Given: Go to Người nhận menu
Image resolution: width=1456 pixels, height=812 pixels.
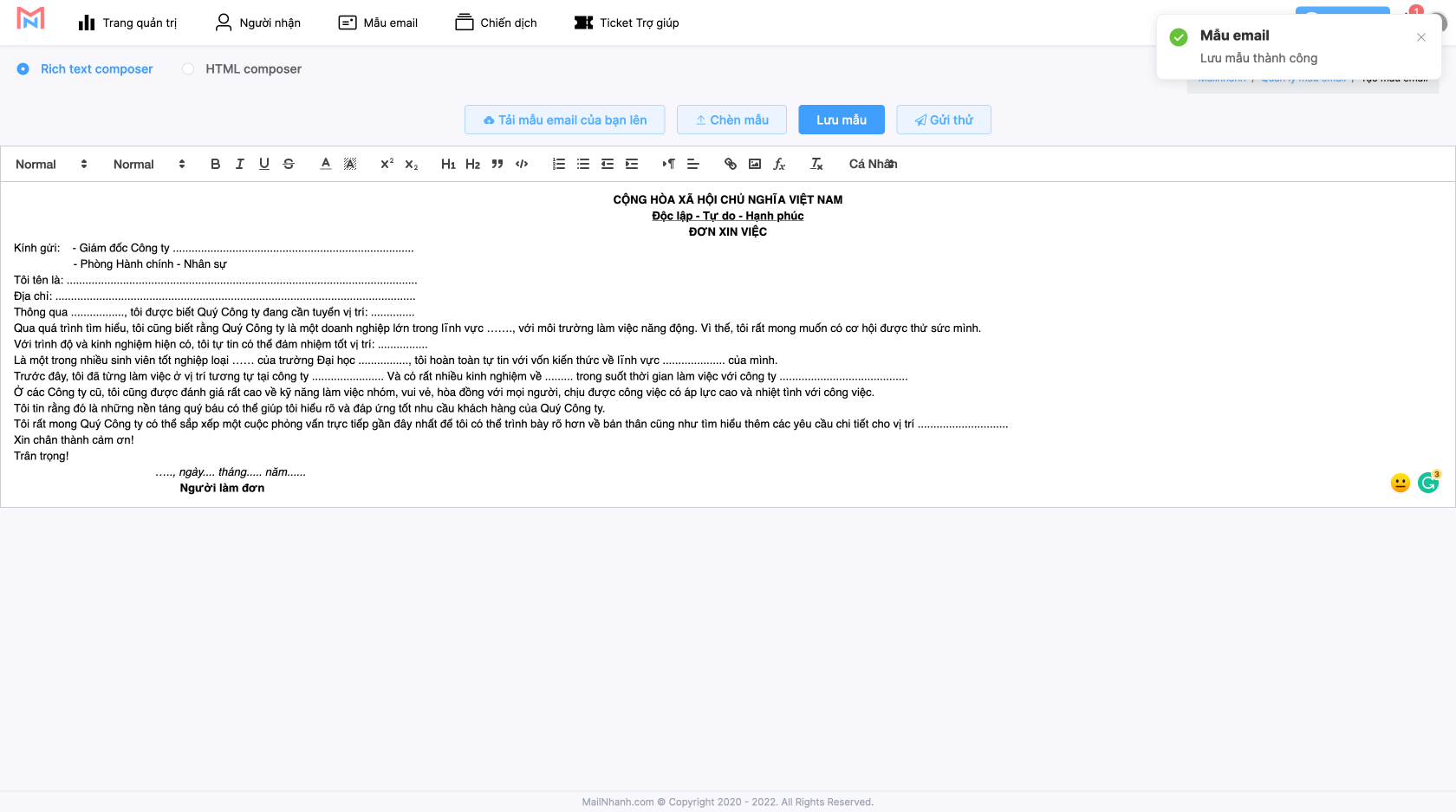Looking at the screenshot, I should click(257, 23).
